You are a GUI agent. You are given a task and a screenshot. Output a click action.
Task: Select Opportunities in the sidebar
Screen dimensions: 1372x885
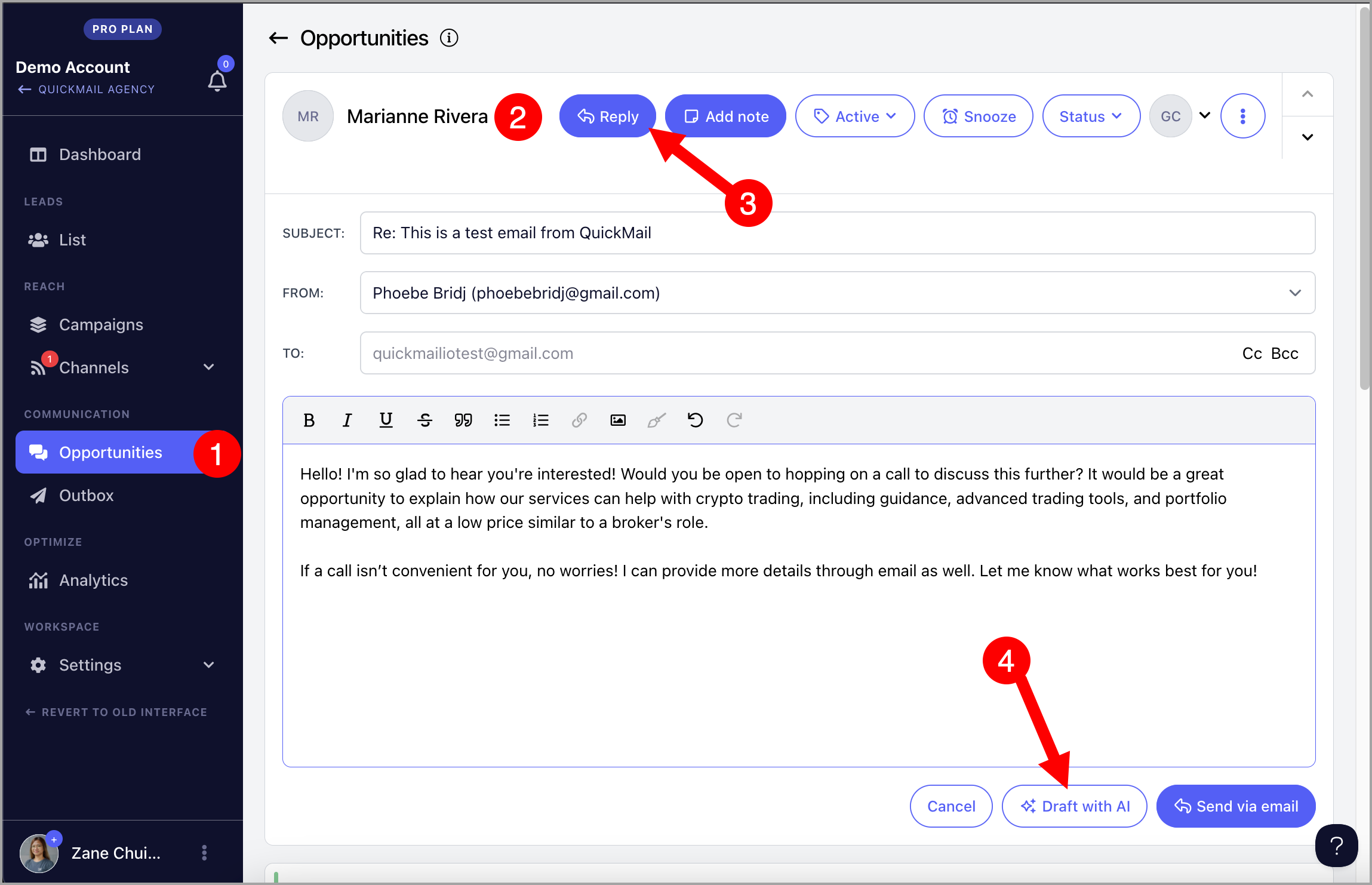pyautogui.click(x=122, y=453)
